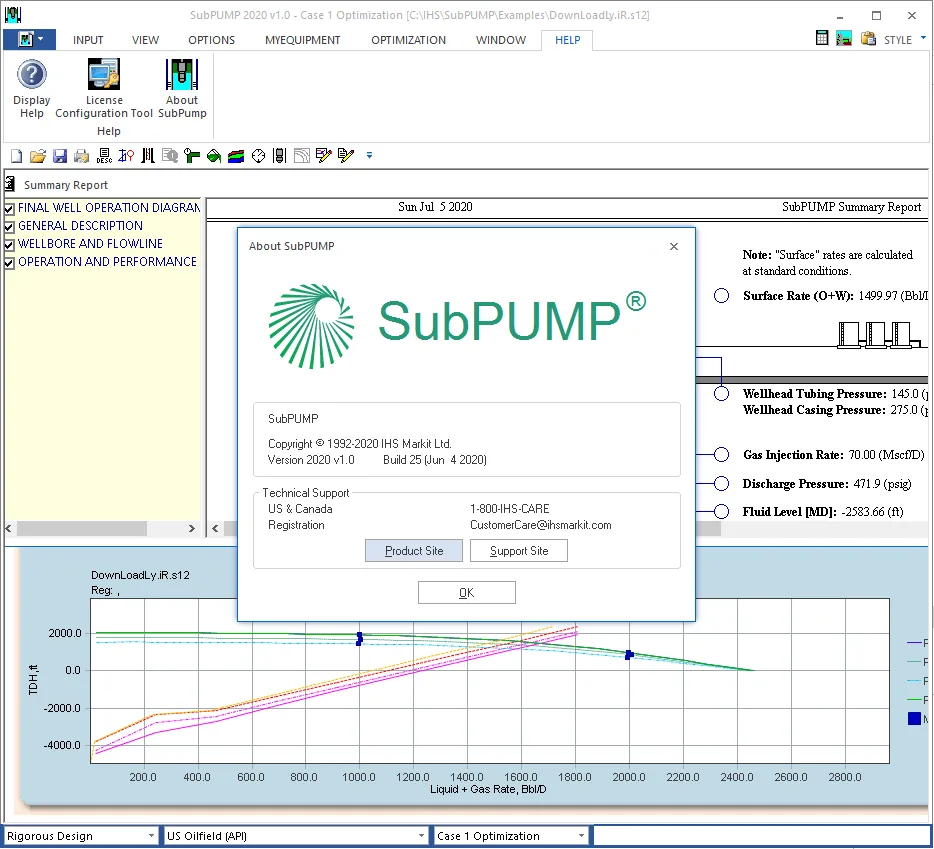The width and height of the screenshot is (934, 849).
Task: Click the Print toolbar icon
Action: click(82, 156)
